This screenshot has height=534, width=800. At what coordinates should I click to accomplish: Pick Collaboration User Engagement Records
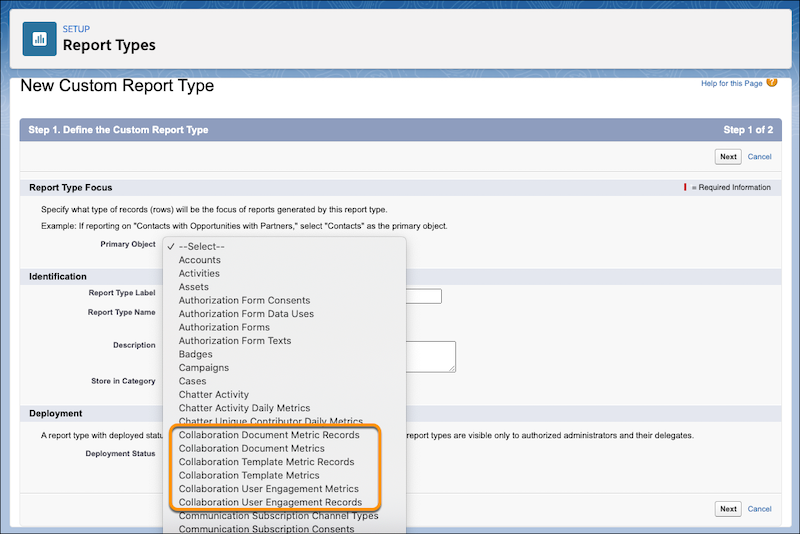click(284, 502)
